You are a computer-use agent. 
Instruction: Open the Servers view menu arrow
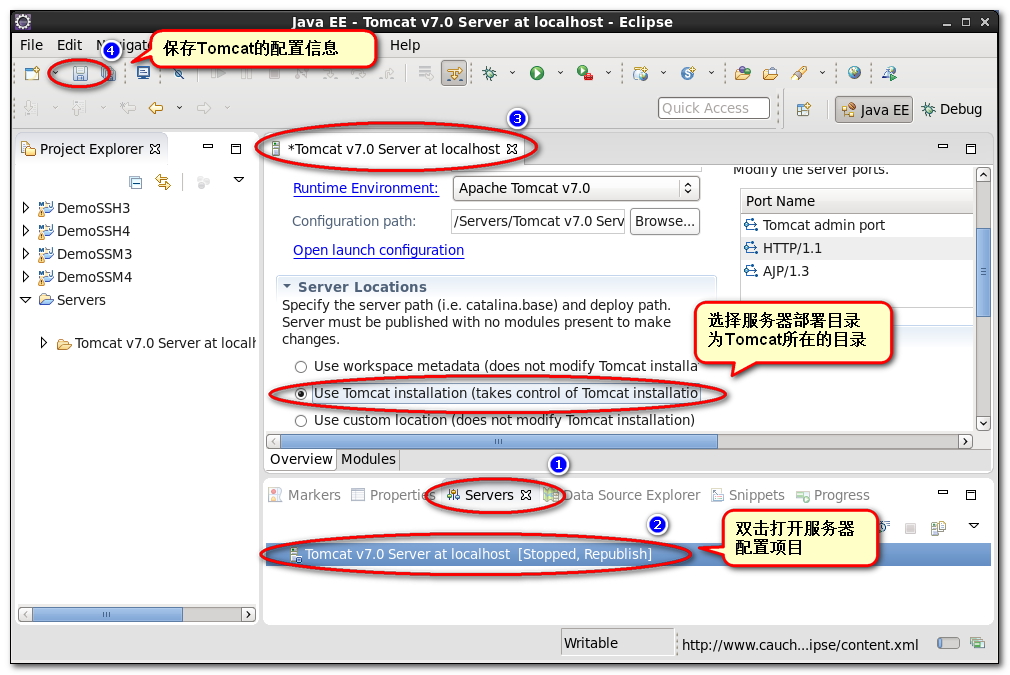(974, 526)
